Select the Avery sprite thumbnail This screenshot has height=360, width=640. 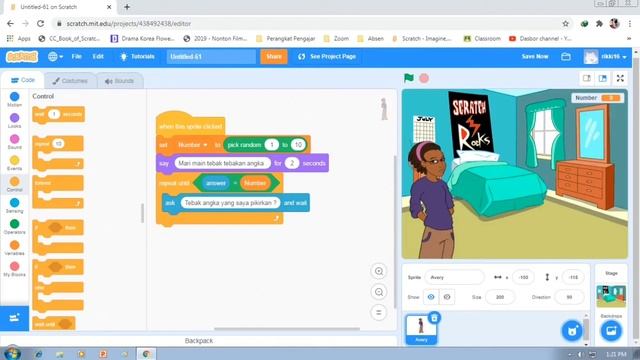click(x=421, y=329)
